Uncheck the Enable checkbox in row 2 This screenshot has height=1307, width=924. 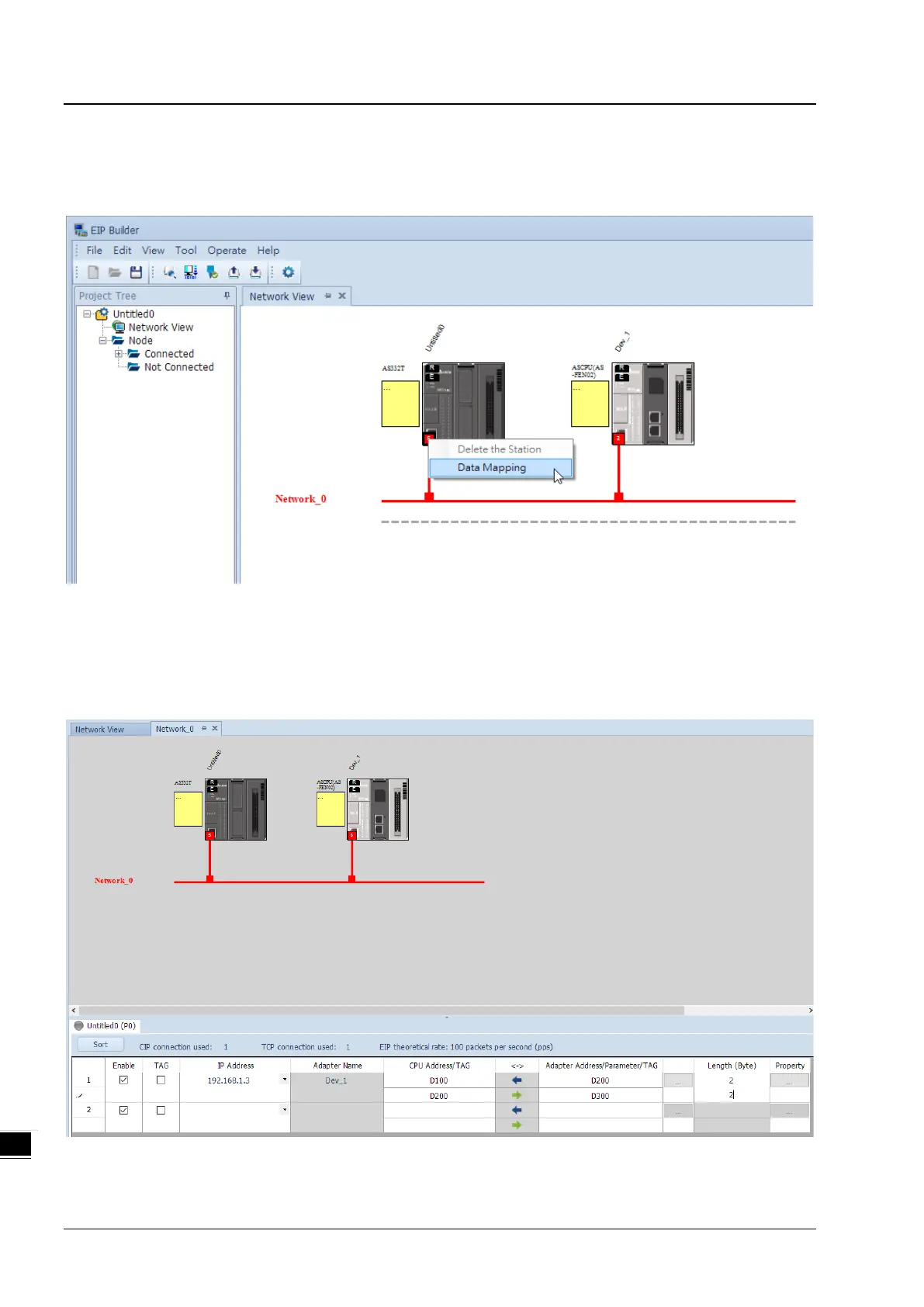[x=123, y=1110]
